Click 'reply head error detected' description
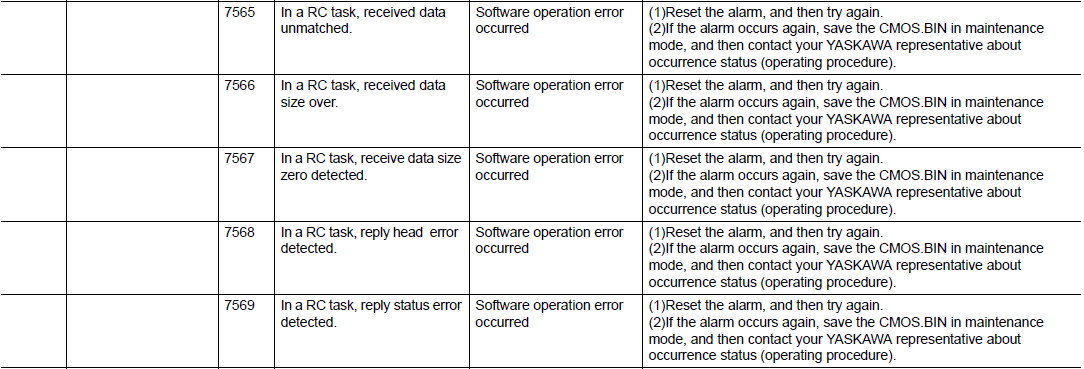The image size is (1084, 369). point(369,240)
